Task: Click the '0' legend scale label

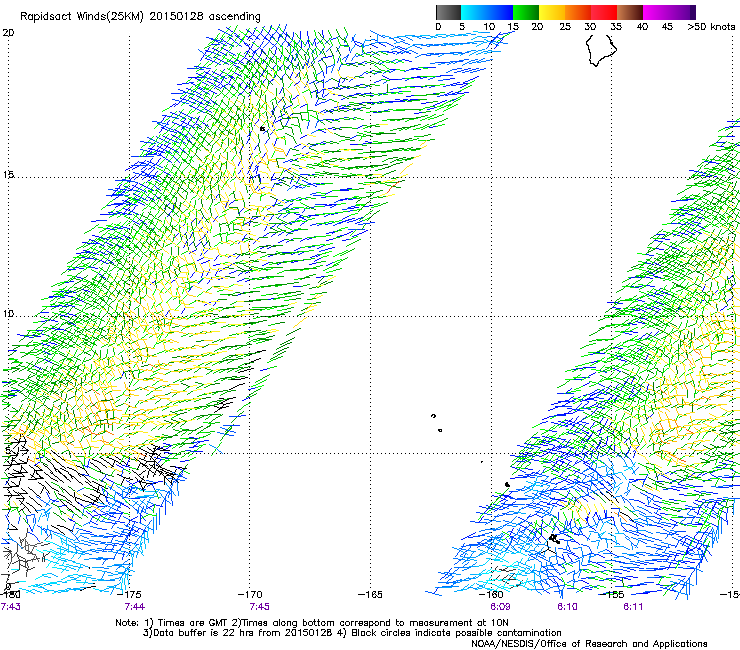Action: tap(438, 27)
